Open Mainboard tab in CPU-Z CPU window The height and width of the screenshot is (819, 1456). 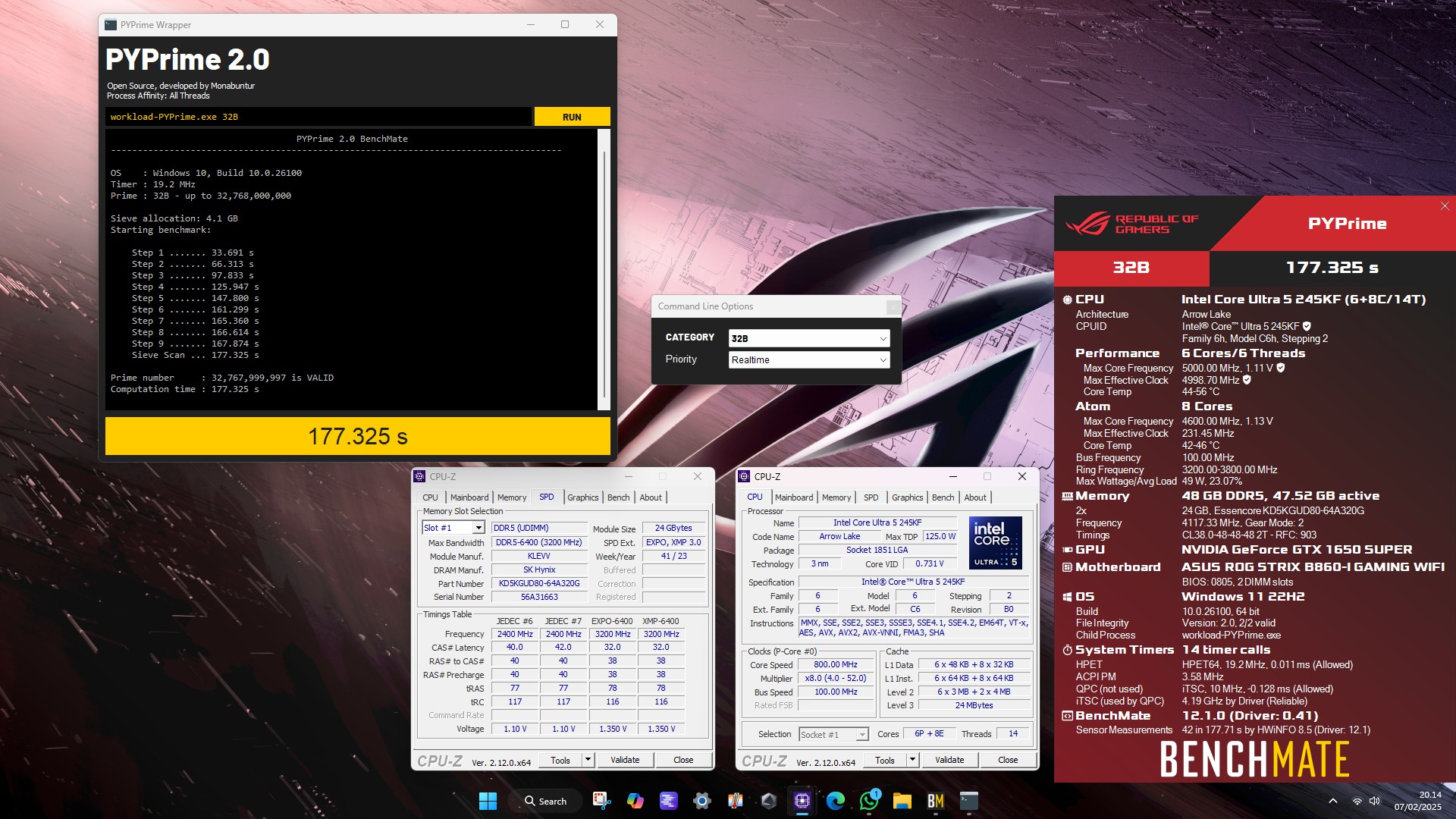pyautogui.click(x=794, y=497)
